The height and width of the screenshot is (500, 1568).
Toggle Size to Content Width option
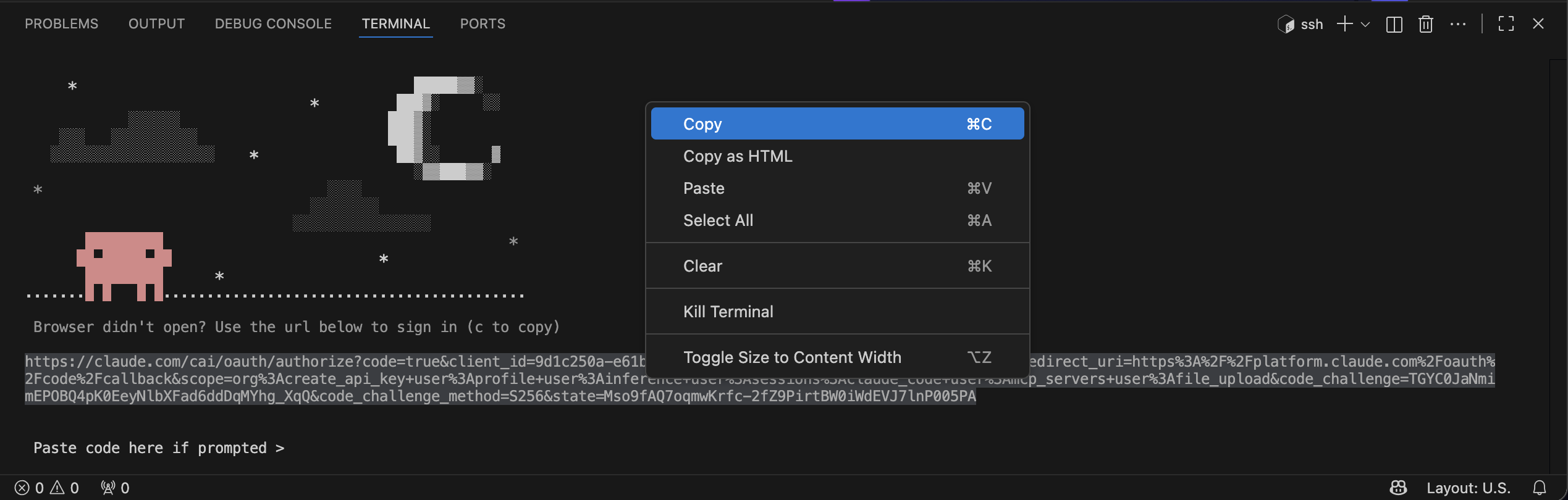coord(837,357)
